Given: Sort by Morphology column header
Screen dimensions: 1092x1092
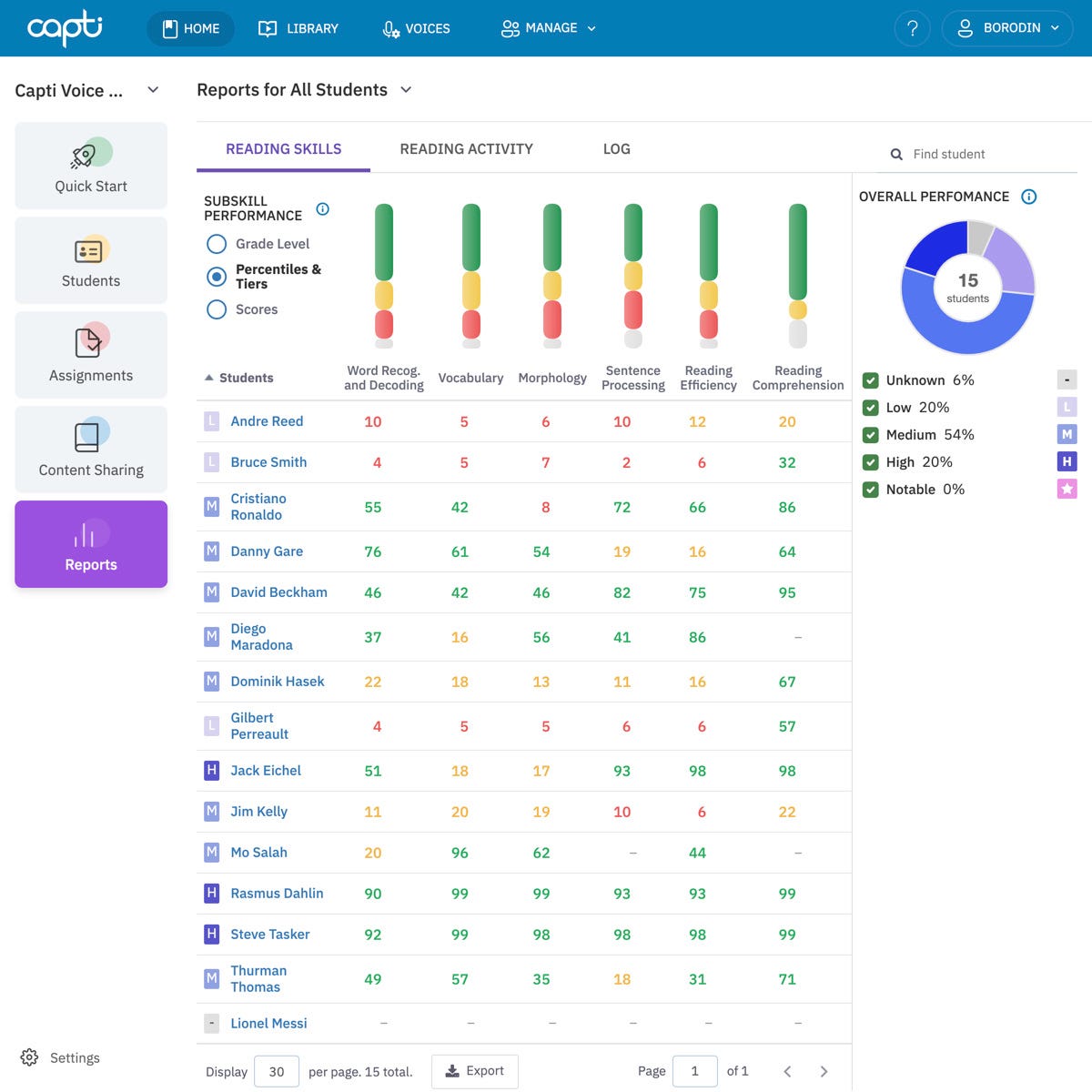Looking at the screenshot, I should pyautogui.click(x=552, y=378).
